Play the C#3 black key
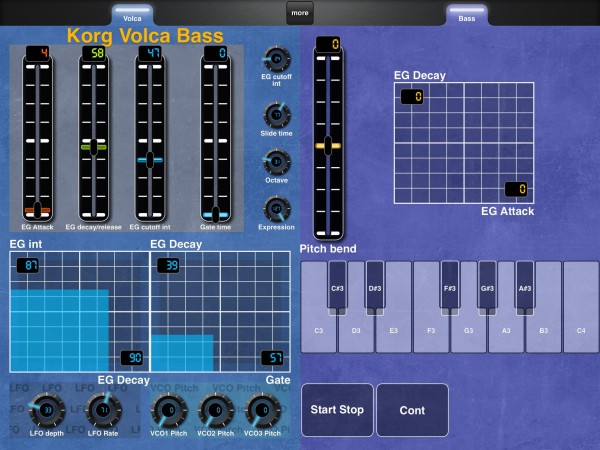The image size is (600, 450). pos(337,286)
